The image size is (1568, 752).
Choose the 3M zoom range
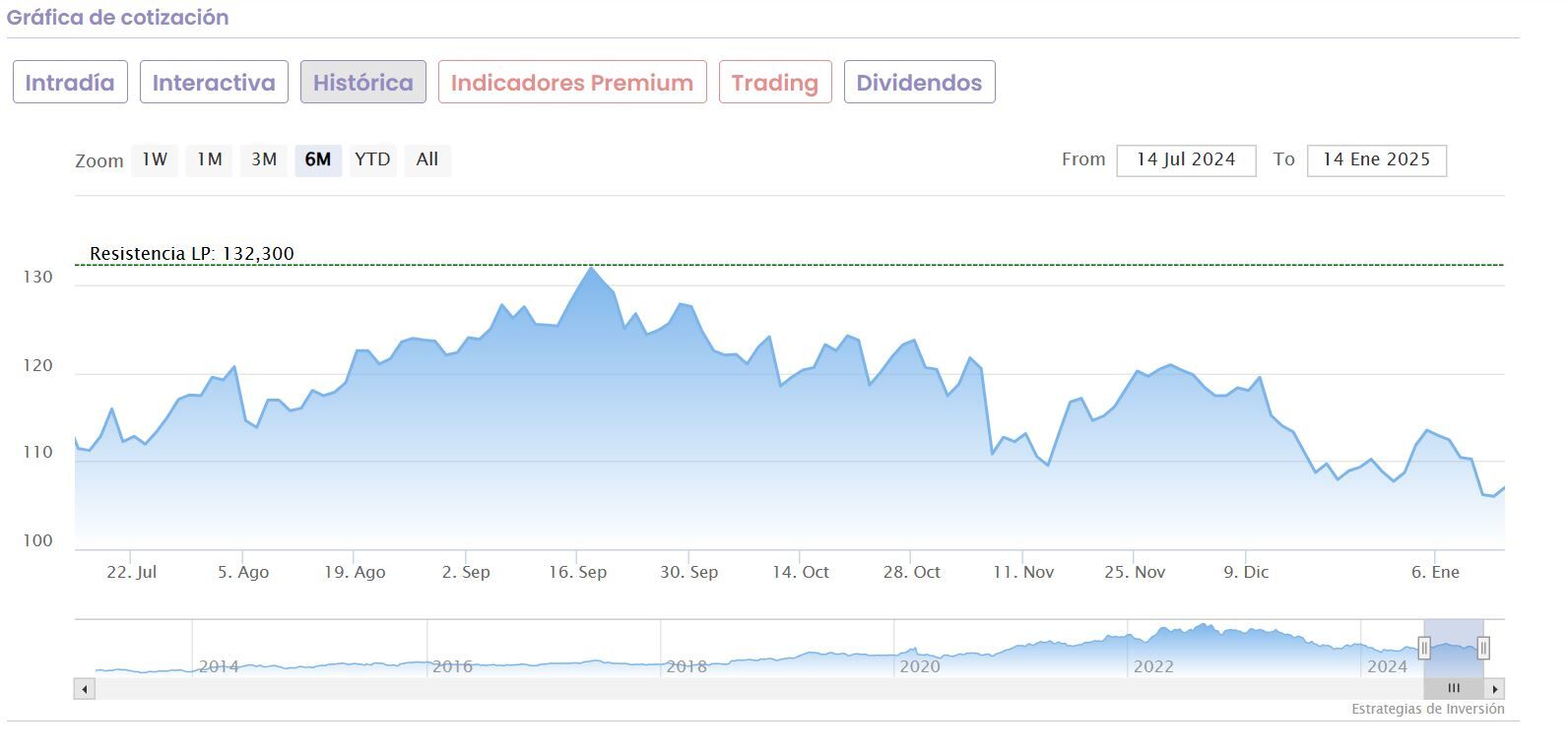click(264, 159)
